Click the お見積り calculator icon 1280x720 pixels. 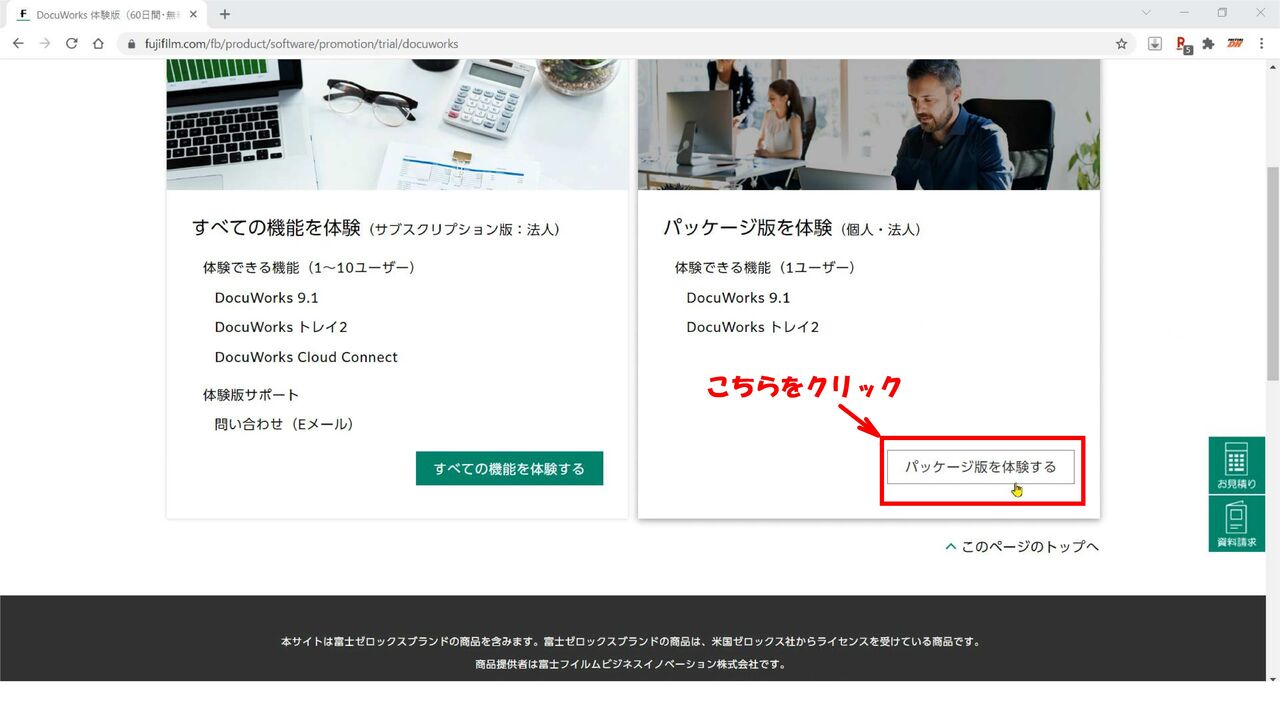pyautogui.click(x=1236, y=465)
